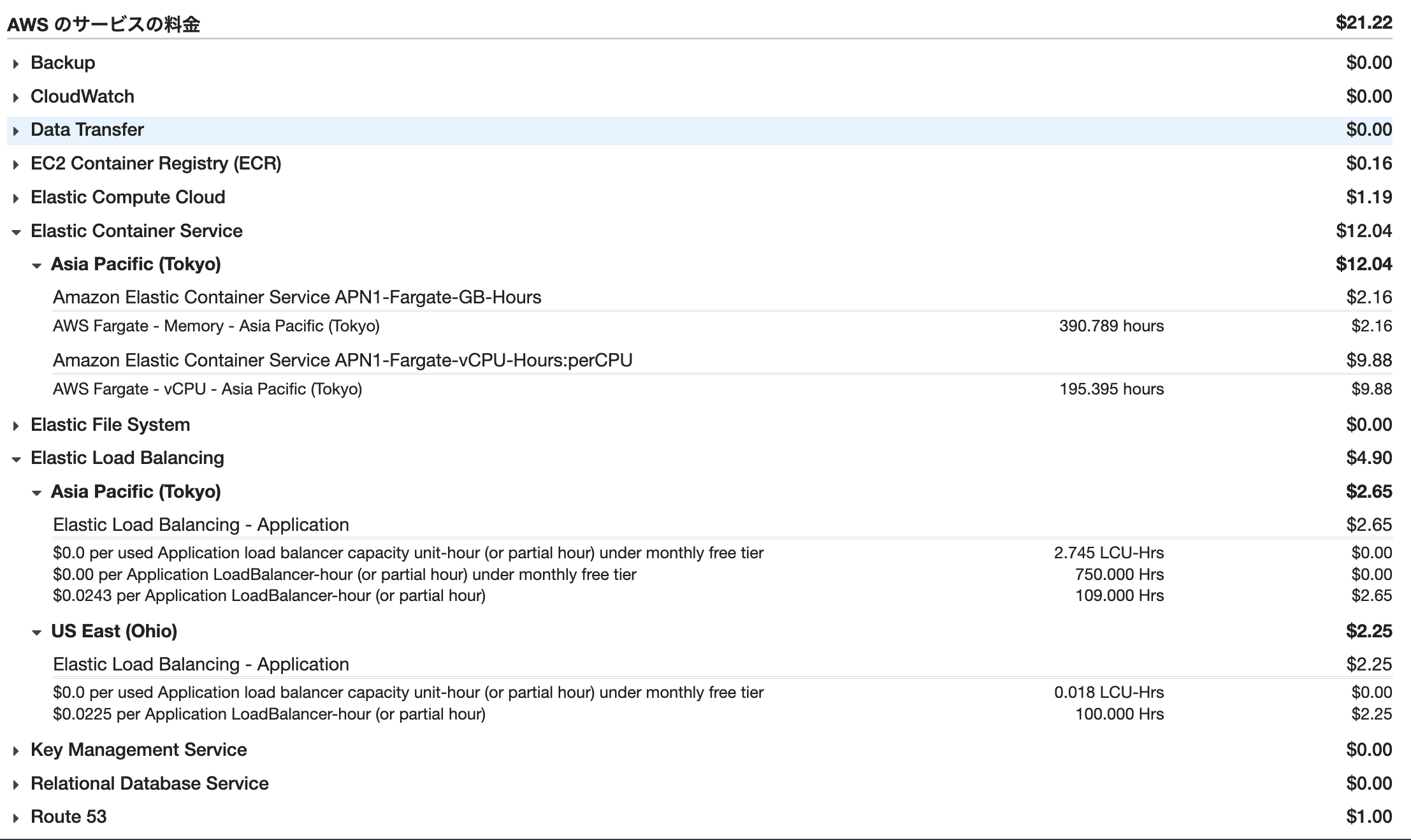This screenshot has height=840, width=1411.
Task: Collapse the Elastic Load Balancing section
Action: 16,459
